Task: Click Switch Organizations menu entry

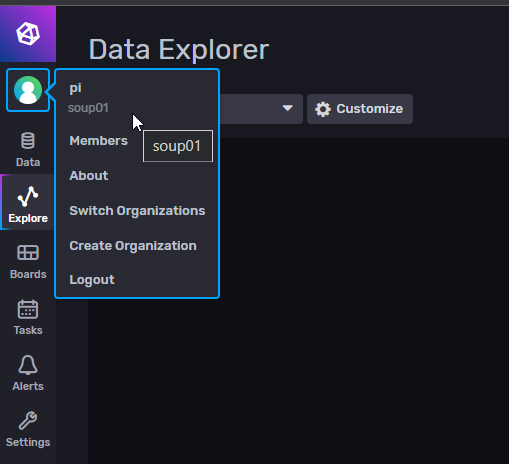Action: click(x=137, y=211)
